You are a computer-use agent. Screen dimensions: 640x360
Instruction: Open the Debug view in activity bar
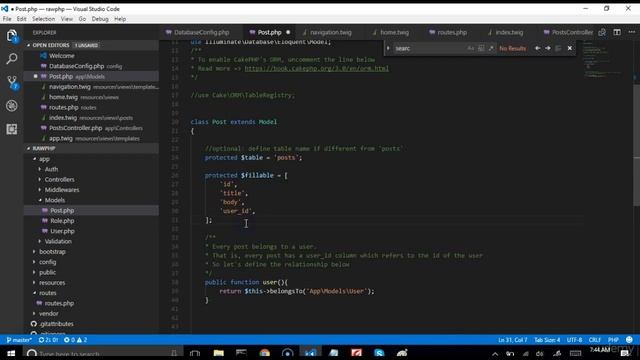12,106
